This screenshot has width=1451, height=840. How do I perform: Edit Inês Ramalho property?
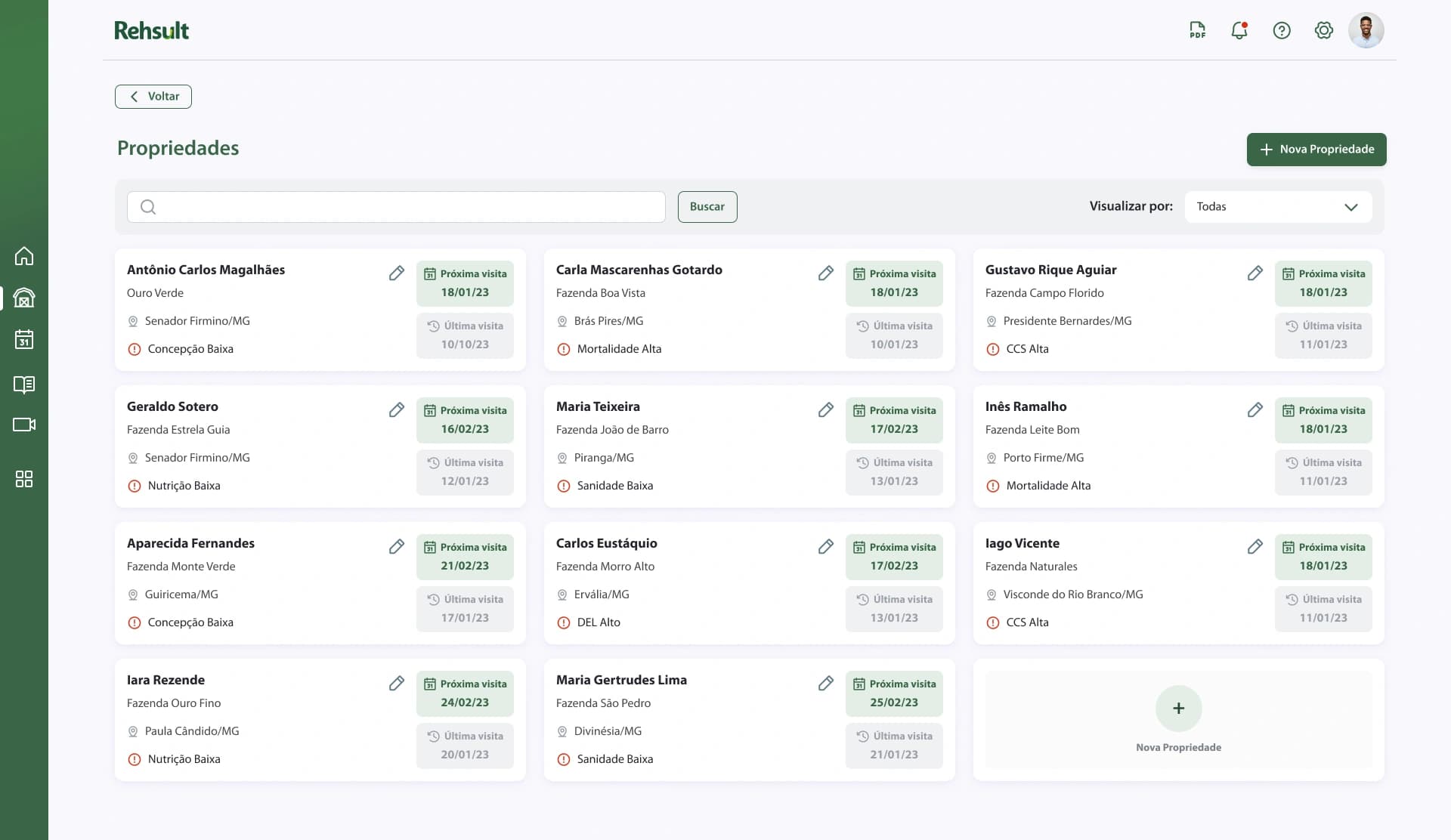[x=1255, y=409]
